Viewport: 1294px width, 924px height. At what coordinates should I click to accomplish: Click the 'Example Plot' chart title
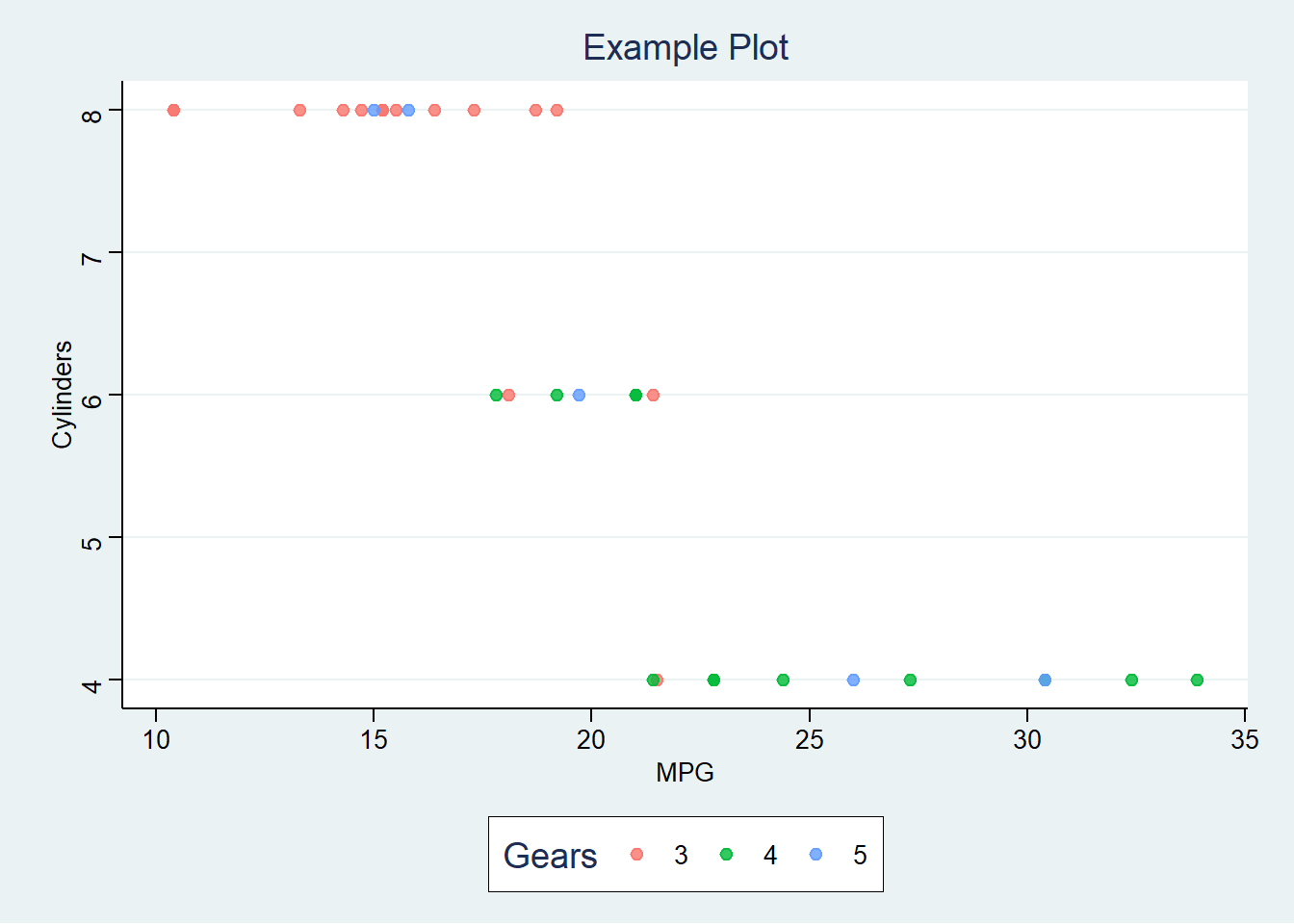686,47
